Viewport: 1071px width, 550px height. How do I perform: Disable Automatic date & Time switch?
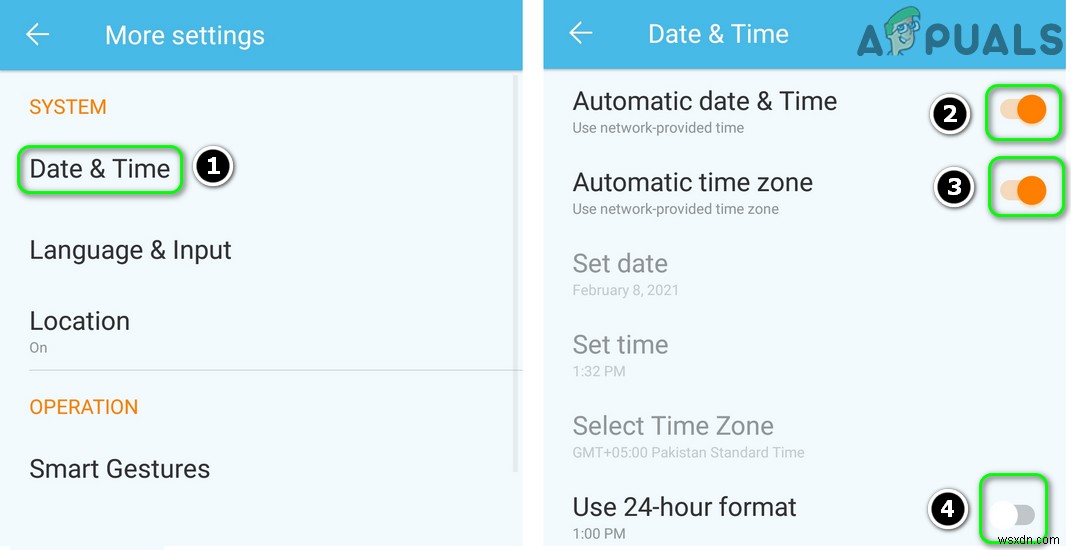click(x=1023, y=110)
